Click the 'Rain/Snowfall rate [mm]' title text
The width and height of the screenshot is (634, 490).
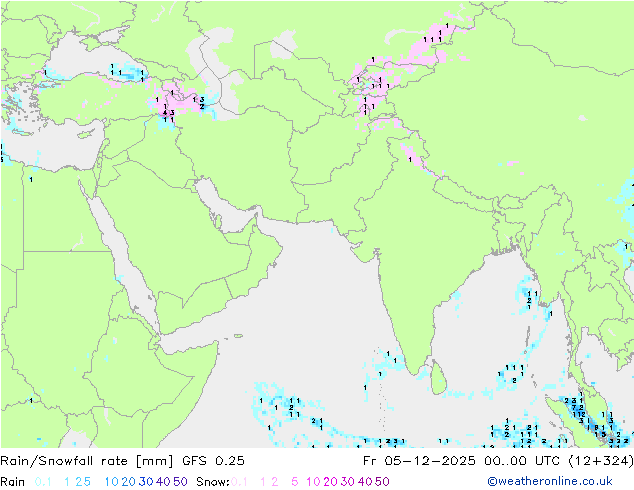click(87, 460)
